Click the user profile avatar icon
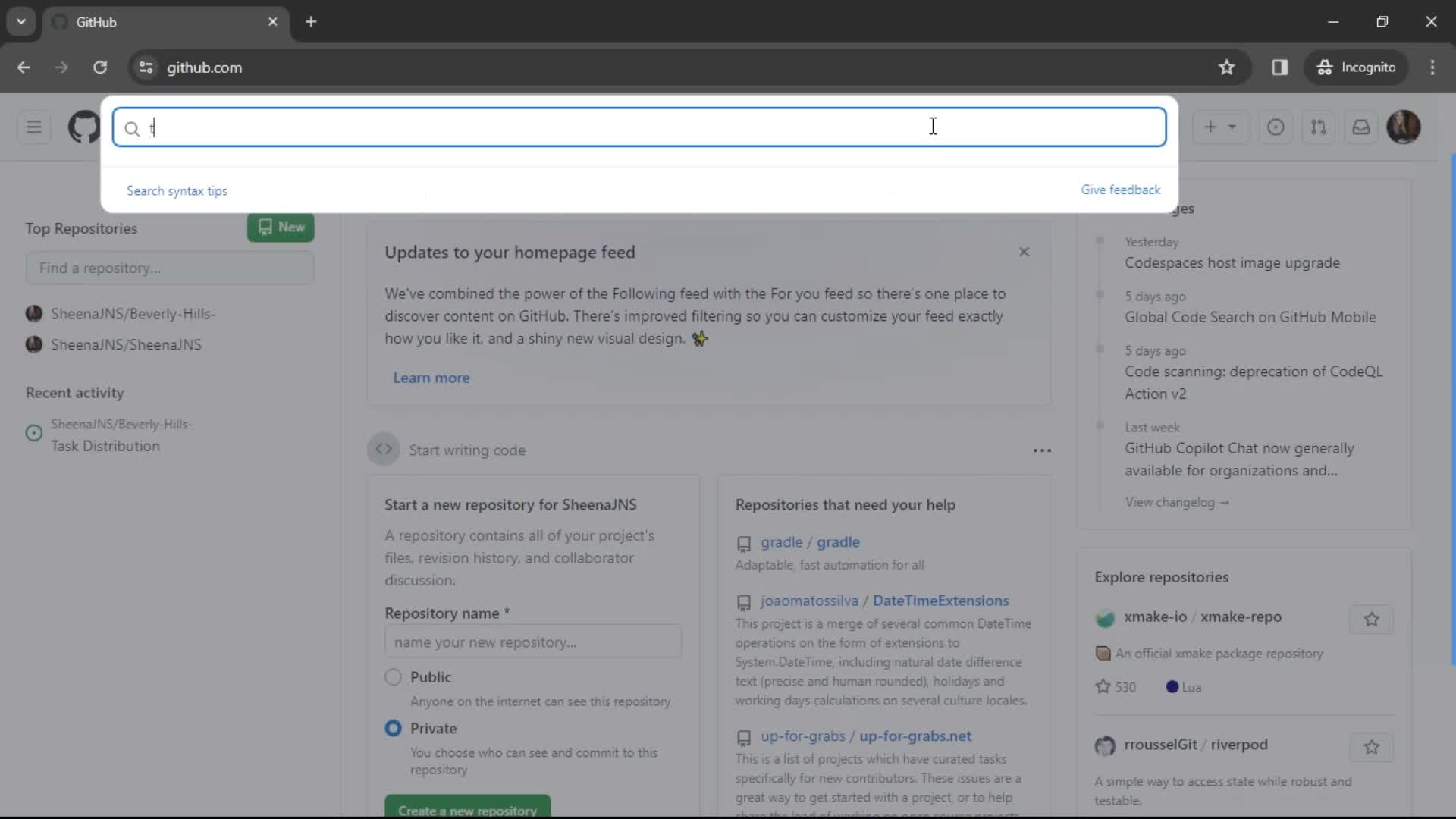 click(1404, 127)
